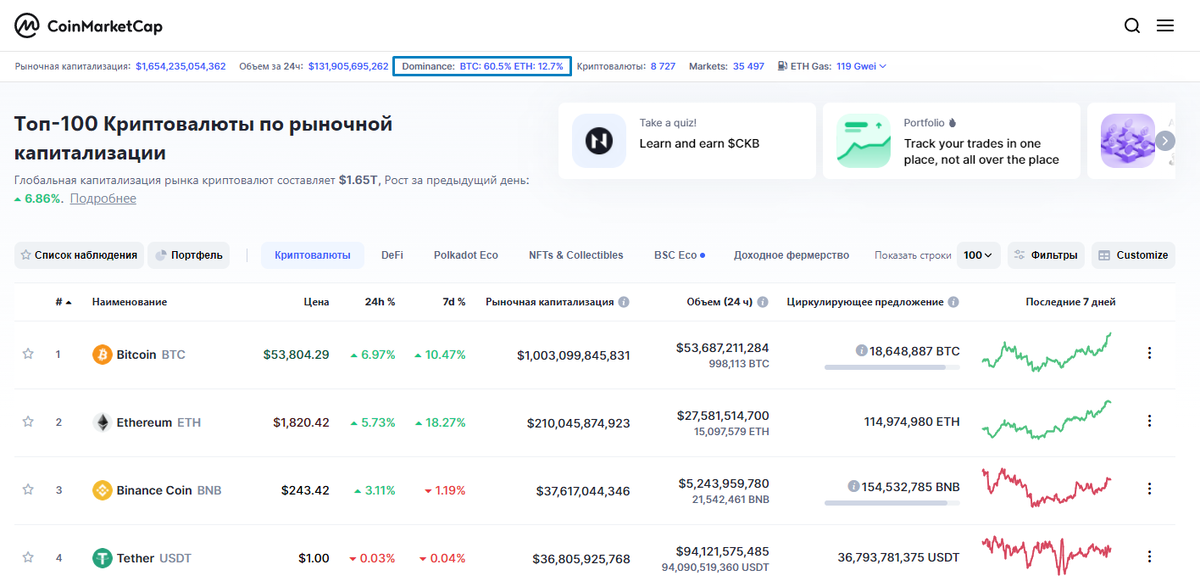Open Tether 7-day sparkline chart
Viewport: 1200px width, 587px height.
point(1046,553)
